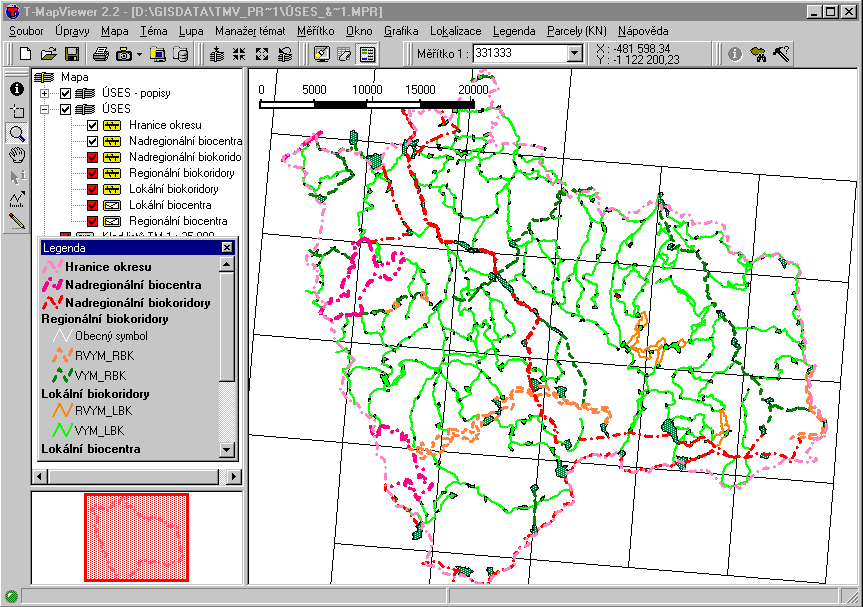Screen dimensions: 863x607
Task: Select the rectangle selection tool
Action: pyautogui.click(x=17, y=112)
